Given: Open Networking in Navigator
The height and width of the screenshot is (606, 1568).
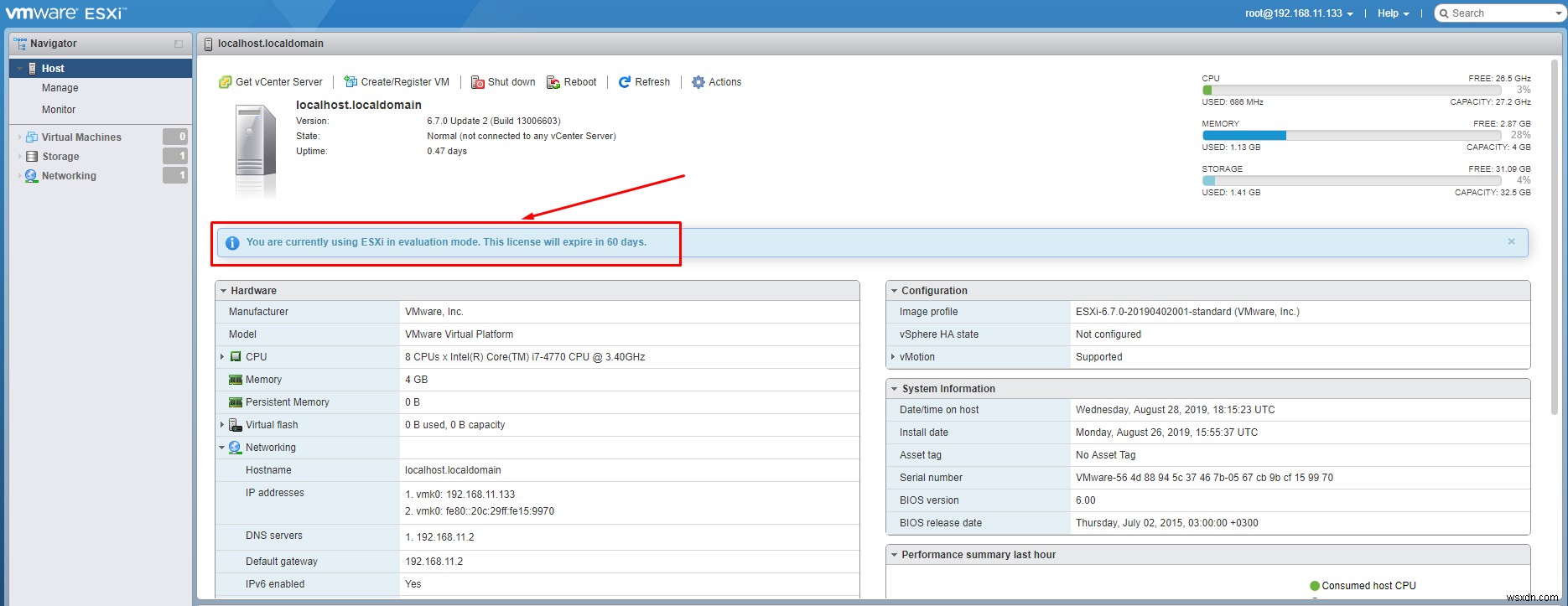Looking at the screenshot, I should tap(69, 176).
